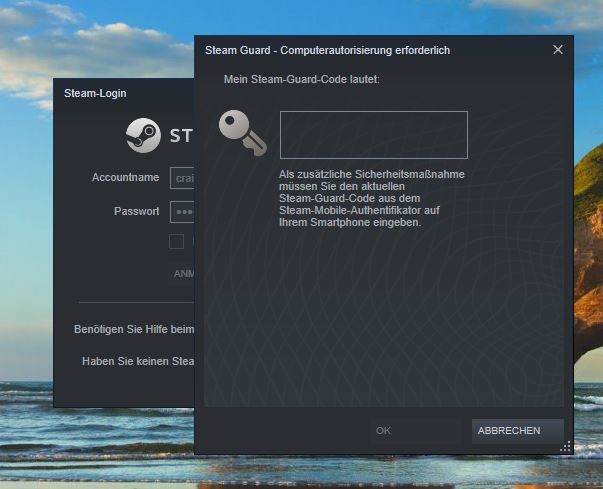The width and height of the screenshot is (603, 489).
Task: Click 'Mein Steam-Guard-Code lautet:' label
Action: click(x=302, y=80)
